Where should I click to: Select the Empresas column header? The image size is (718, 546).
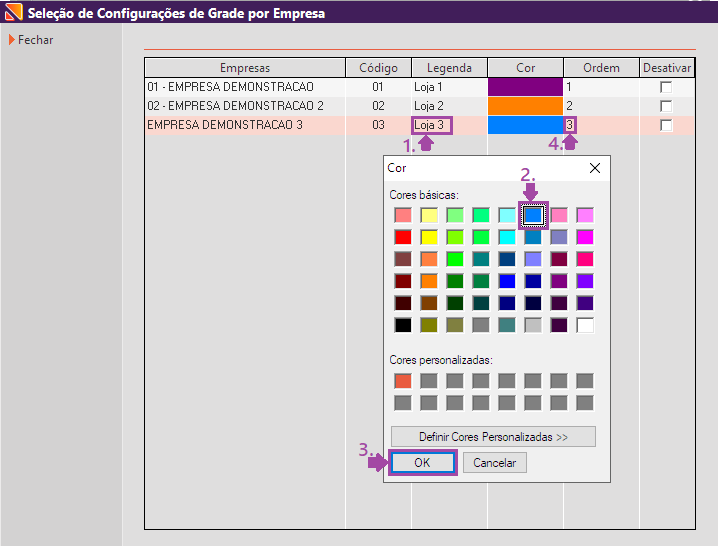(x=245, y=68)
